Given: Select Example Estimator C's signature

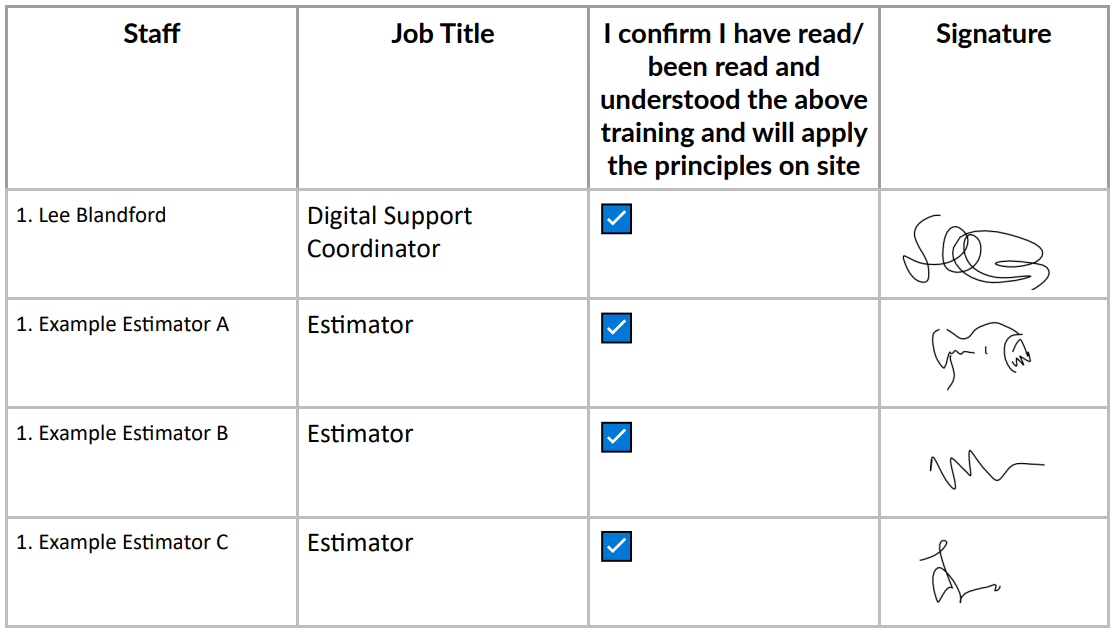Looking at the screenshot, I should 955,574.
